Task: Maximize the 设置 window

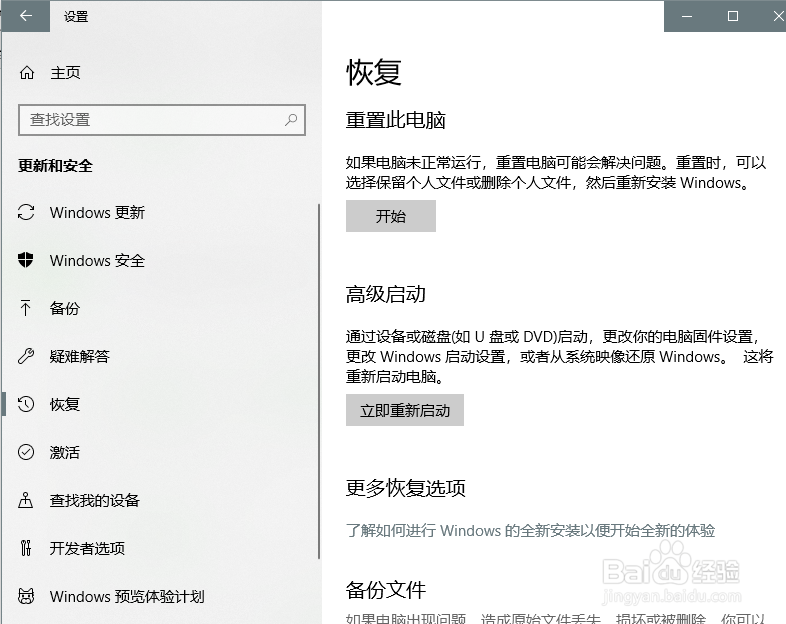Action: pyautogui.click(x=732, y=16)
